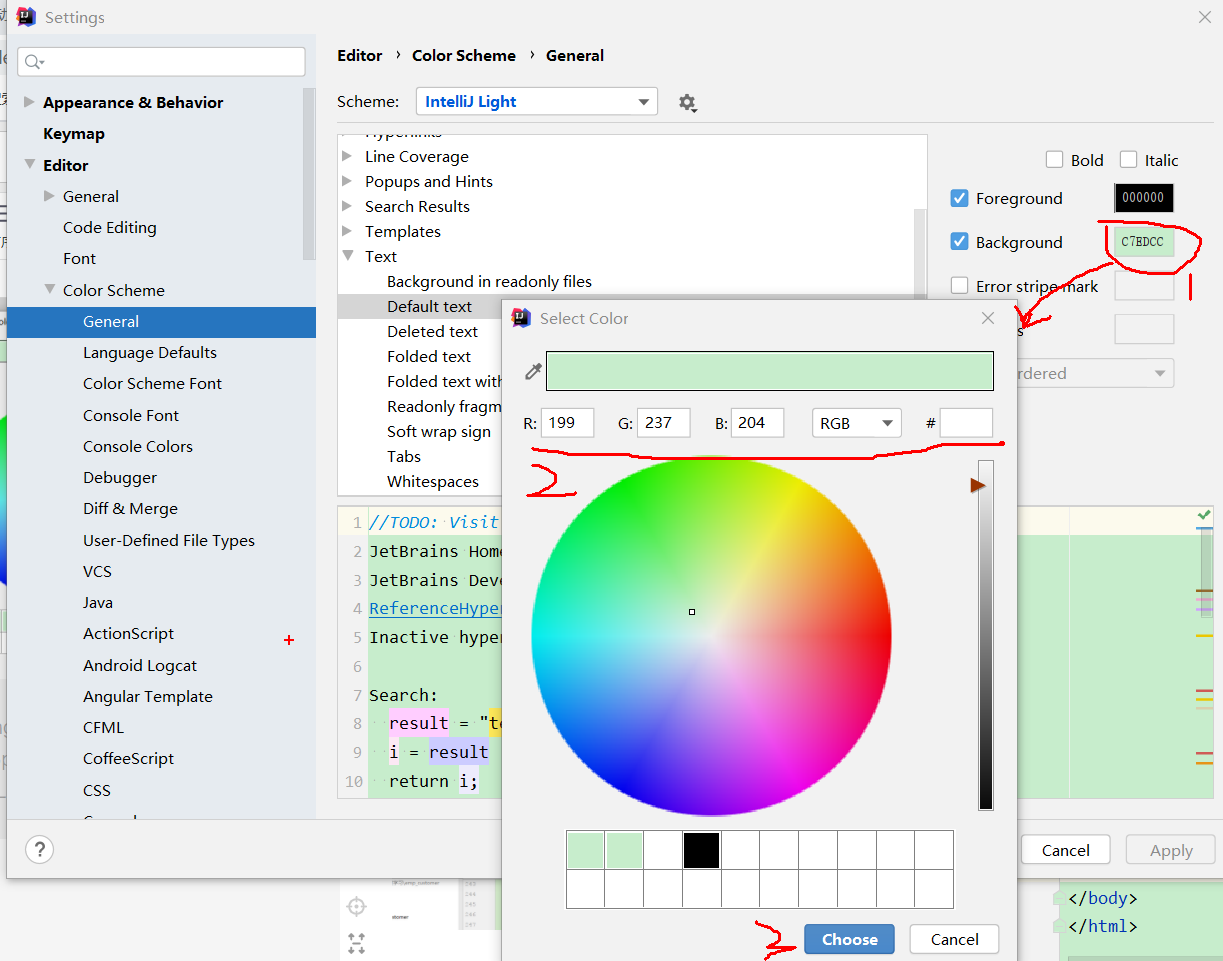
Task: Expand the Search Results group
Action: click(x=347, y=206)
